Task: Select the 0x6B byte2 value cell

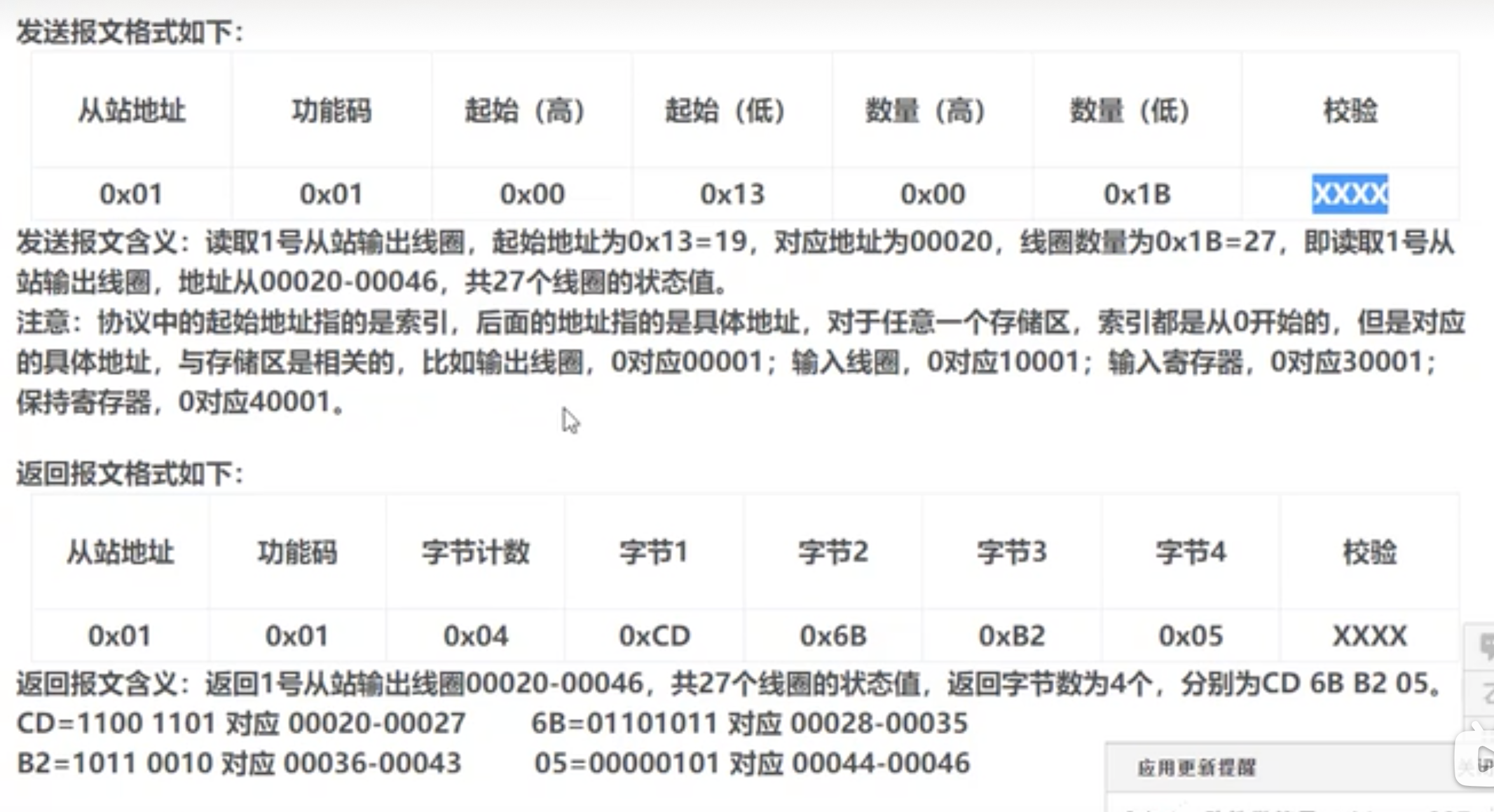Action: click(x=833, y=635)
